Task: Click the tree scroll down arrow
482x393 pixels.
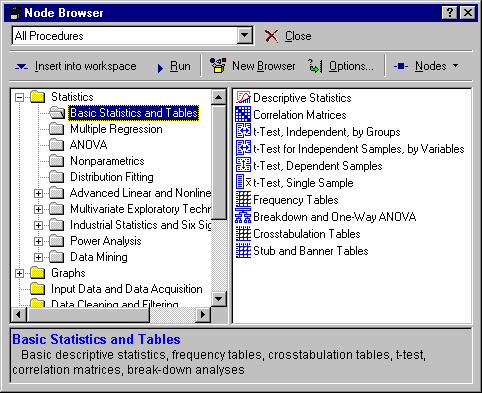Action: point(219,299)
